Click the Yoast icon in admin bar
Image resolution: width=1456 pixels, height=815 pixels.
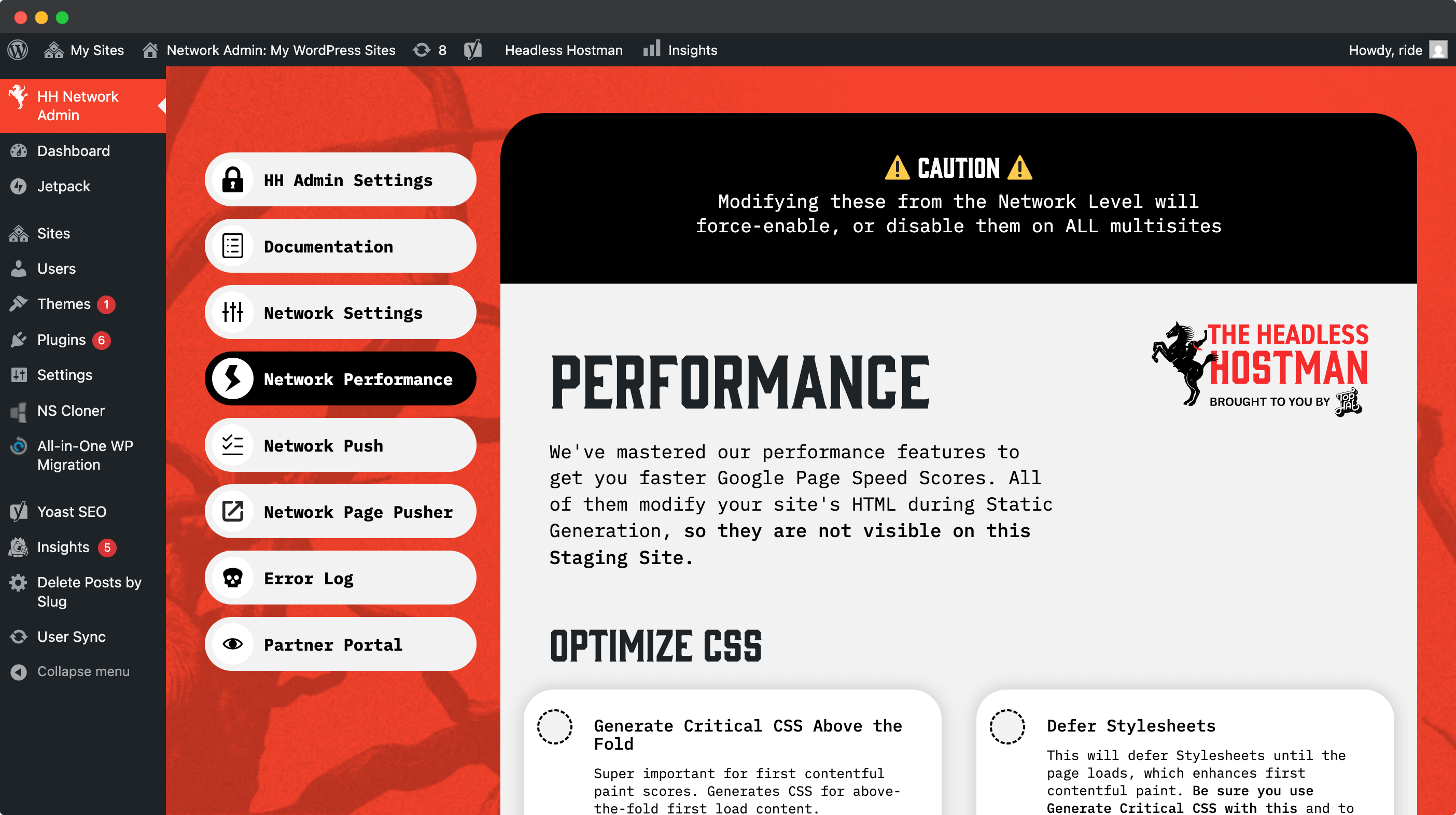point(472,50)
